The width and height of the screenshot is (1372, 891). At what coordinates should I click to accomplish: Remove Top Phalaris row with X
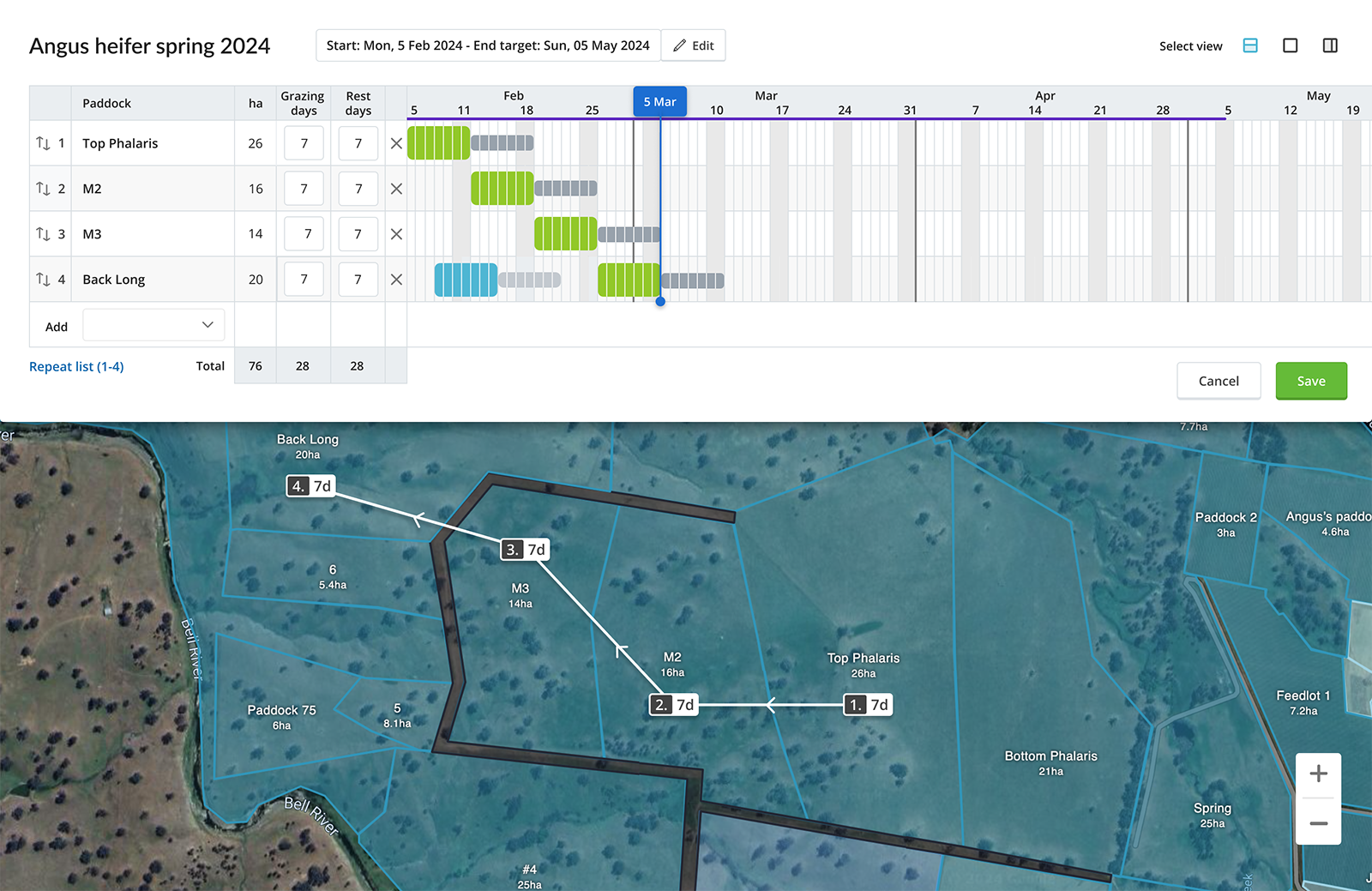396,143
